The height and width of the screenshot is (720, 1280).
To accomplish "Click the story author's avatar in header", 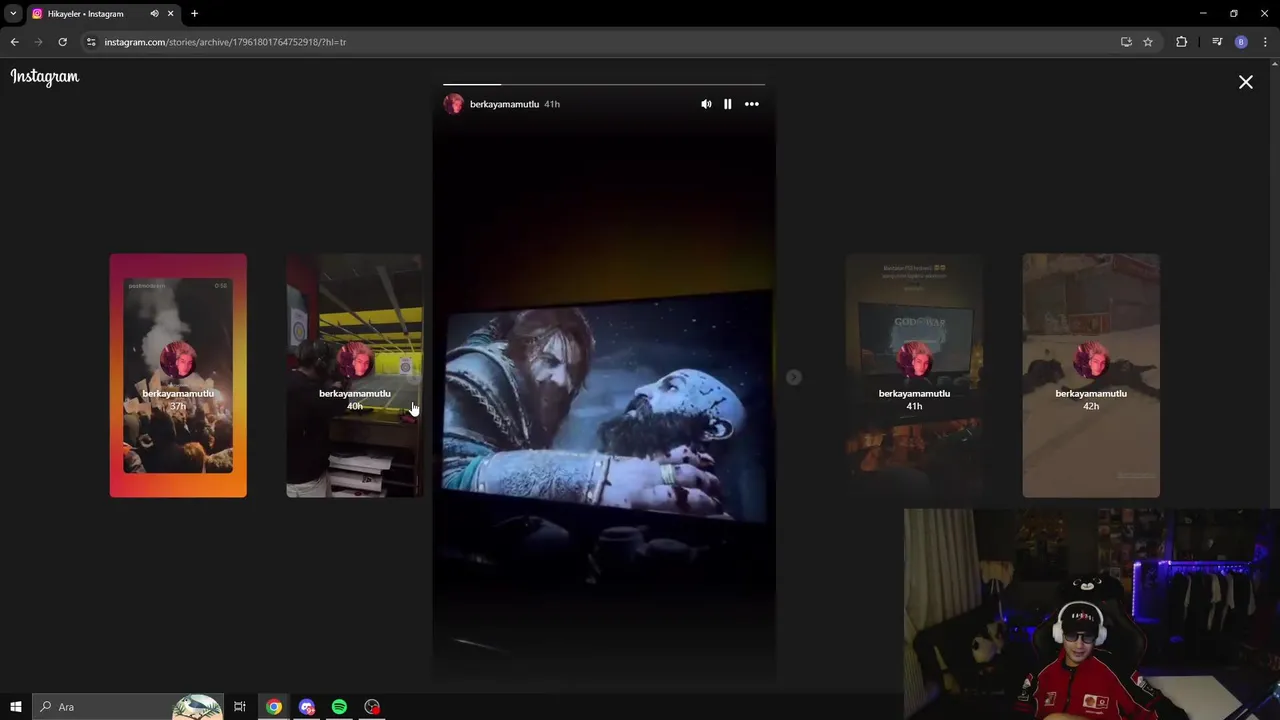I will tap(454, 104).
